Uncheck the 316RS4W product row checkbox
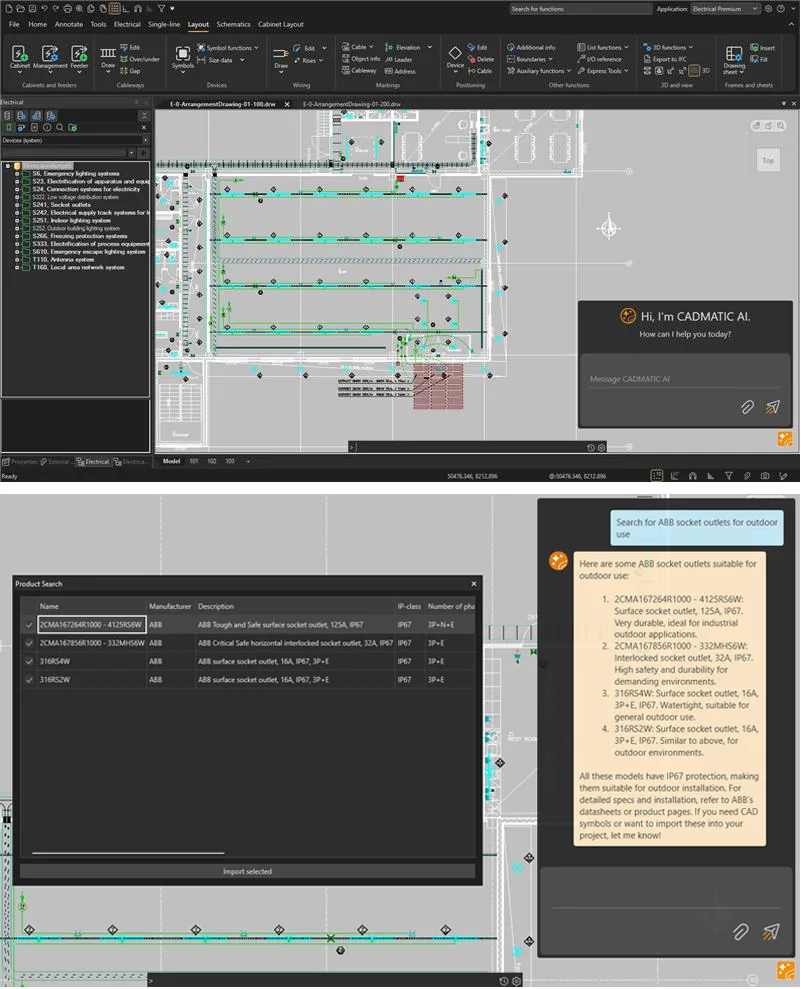This screenshot has width=801, height=989. [x=29, y=661]
